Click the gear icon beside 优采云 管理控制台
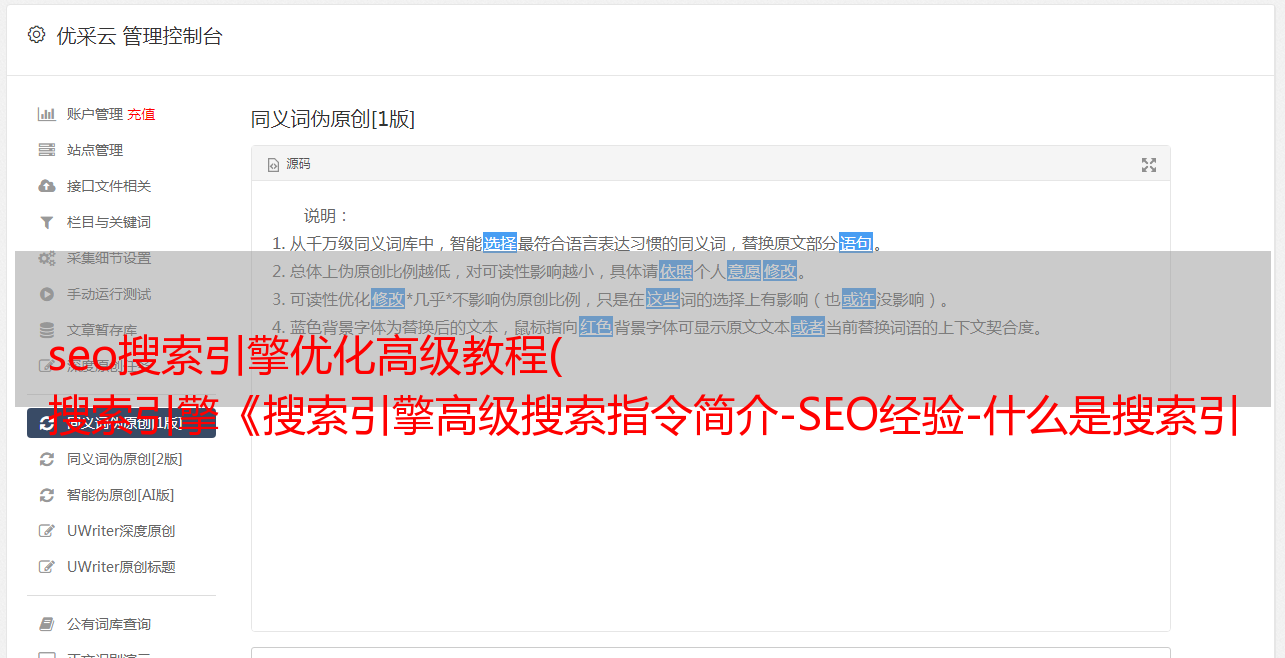 click(37, 35)
